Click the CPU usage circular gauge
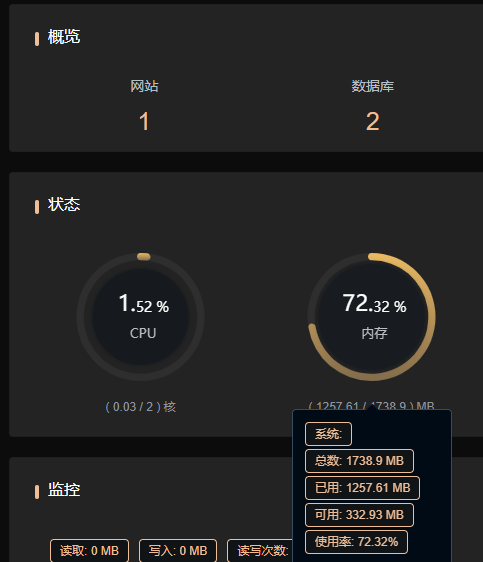This screenshot has width=483, height=562. tap(140, 317)
